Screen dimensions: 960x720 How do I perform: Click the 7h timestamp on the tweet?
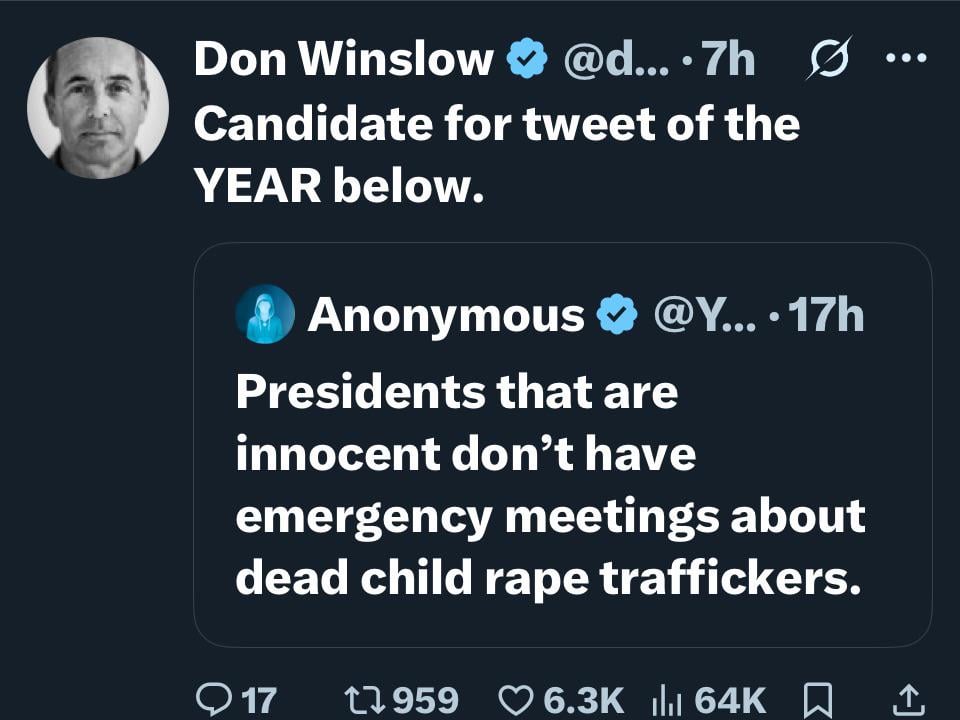[728, 61]
